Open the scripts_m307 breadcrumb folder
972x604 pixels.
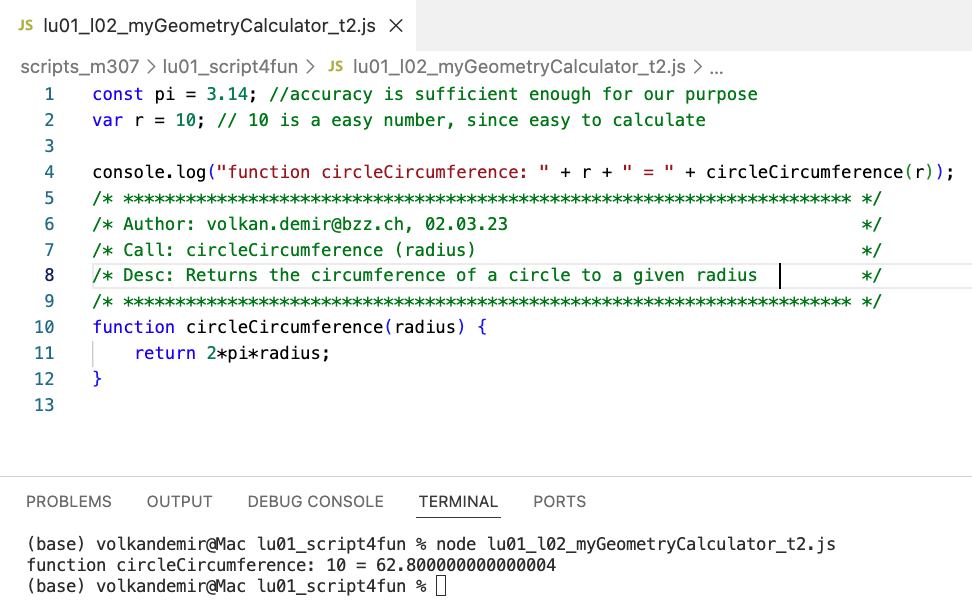(81, 67)
